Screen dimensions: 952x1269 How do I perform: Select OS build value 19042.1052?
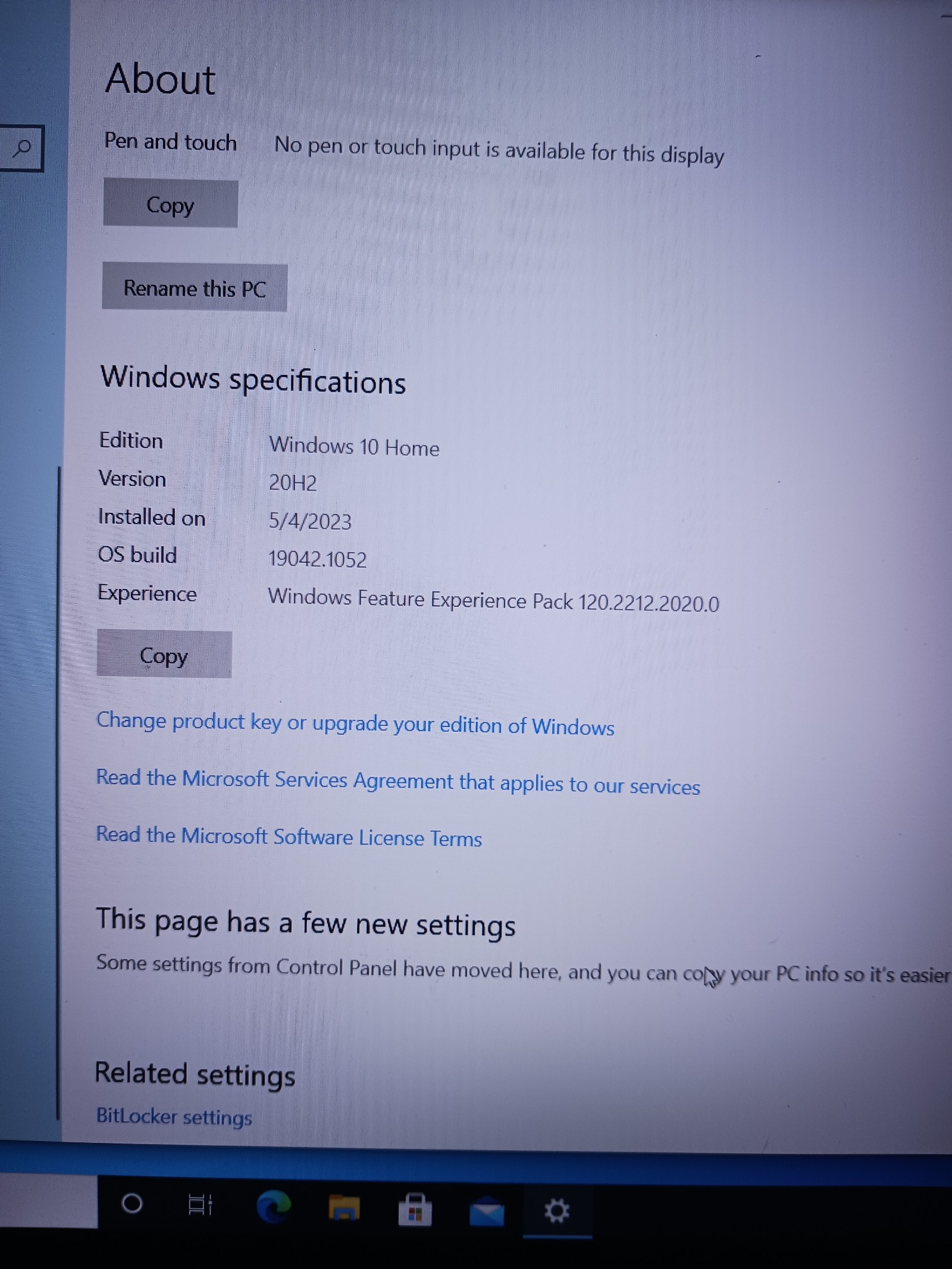[x=317, y=559]
